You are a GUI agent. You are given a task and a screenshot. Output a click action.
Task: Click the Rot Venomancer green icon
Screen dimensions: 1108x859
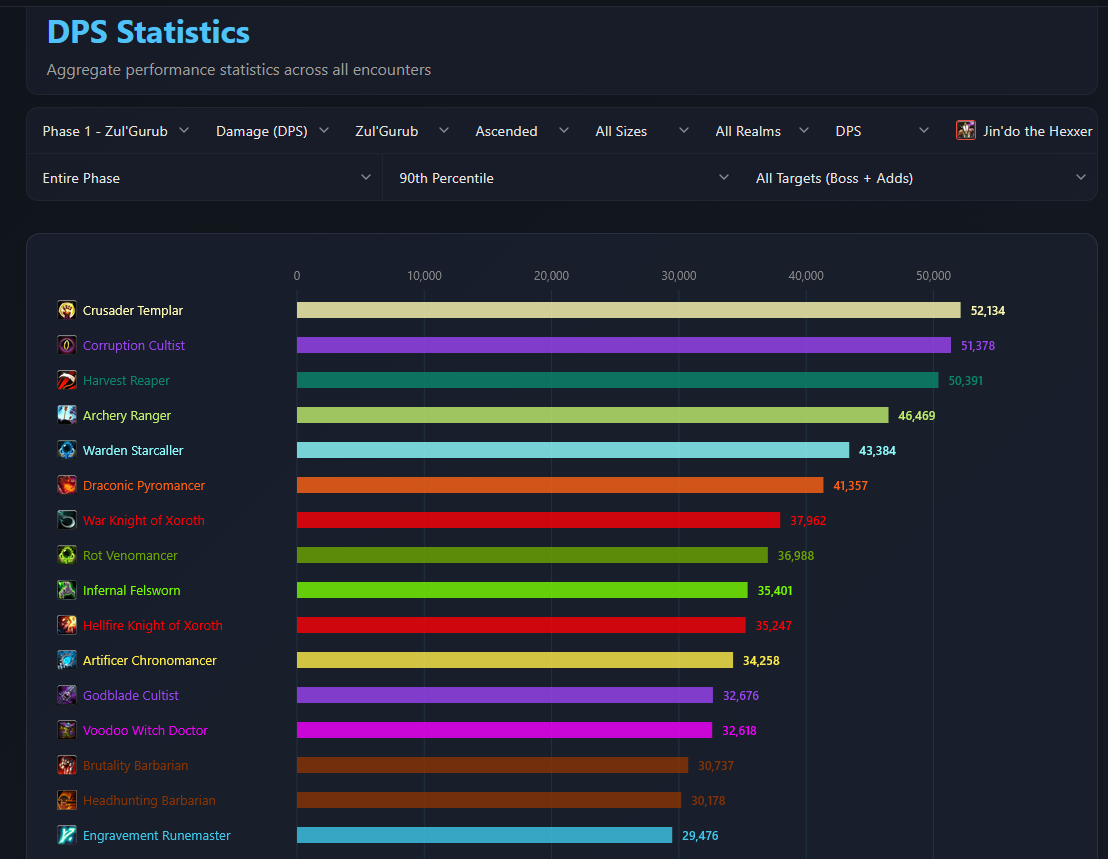pyautogui.click(x=66, y=555)
